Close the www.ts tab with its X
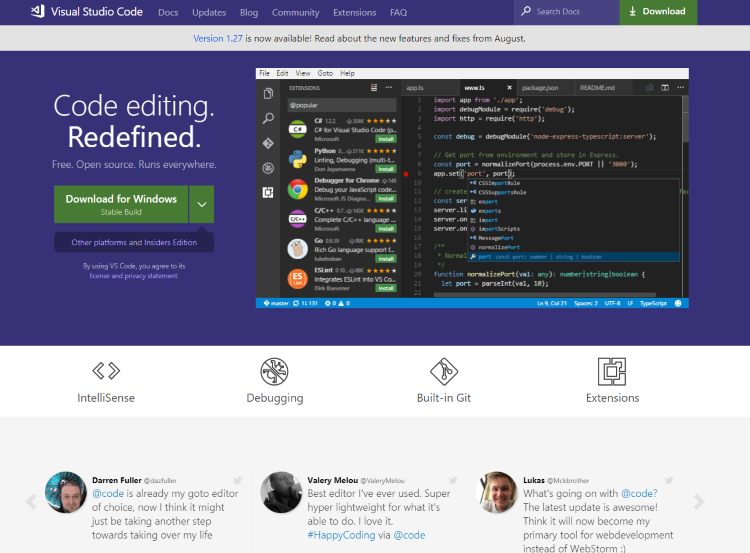Screen dimensions: 750x553 pyautogui.click(x=509, y=88)
